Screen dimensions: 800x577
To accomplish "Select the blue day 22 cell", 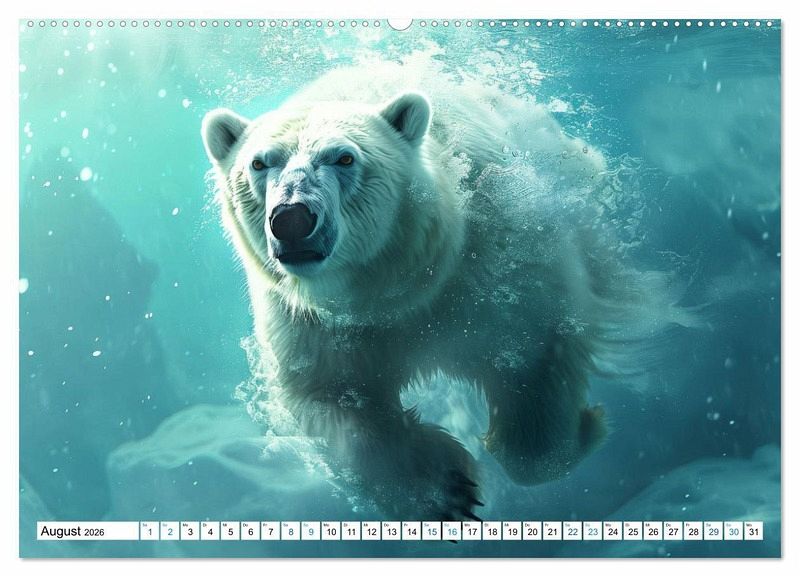I will 573,531.
